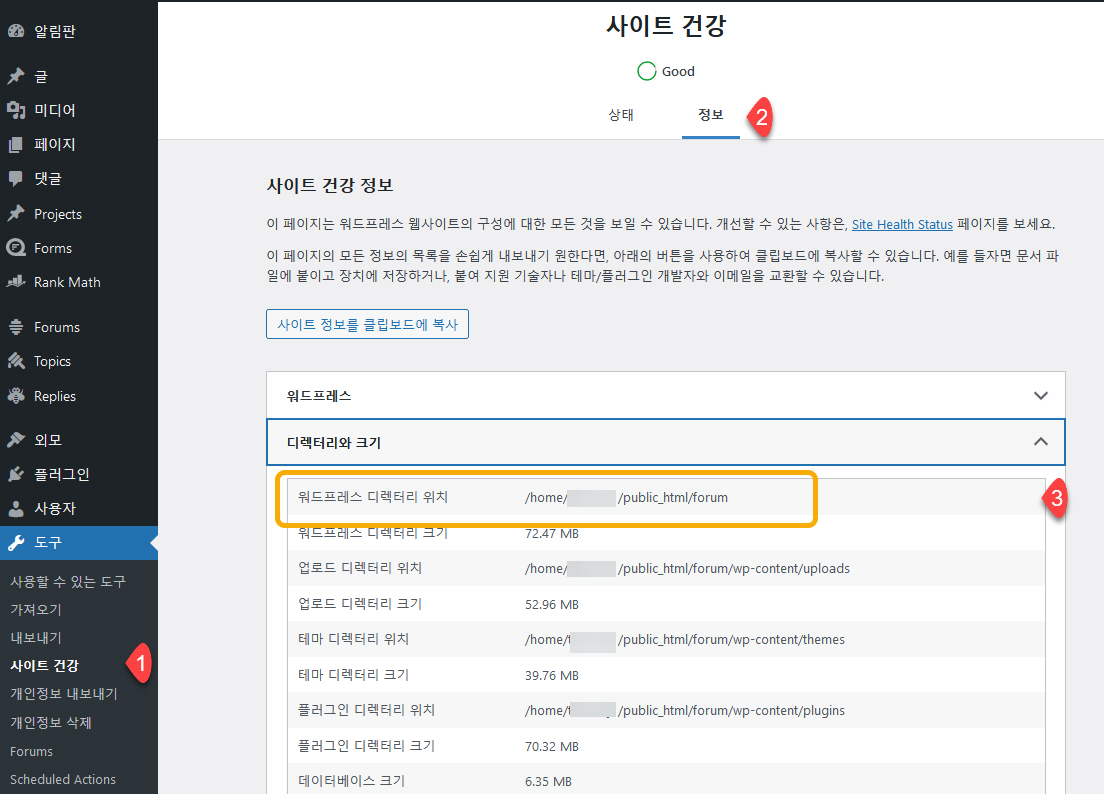Click the 업로드 디렉터리 위치 label
The width and height of the screenshot is (1104, 794).
pos(359,568)
